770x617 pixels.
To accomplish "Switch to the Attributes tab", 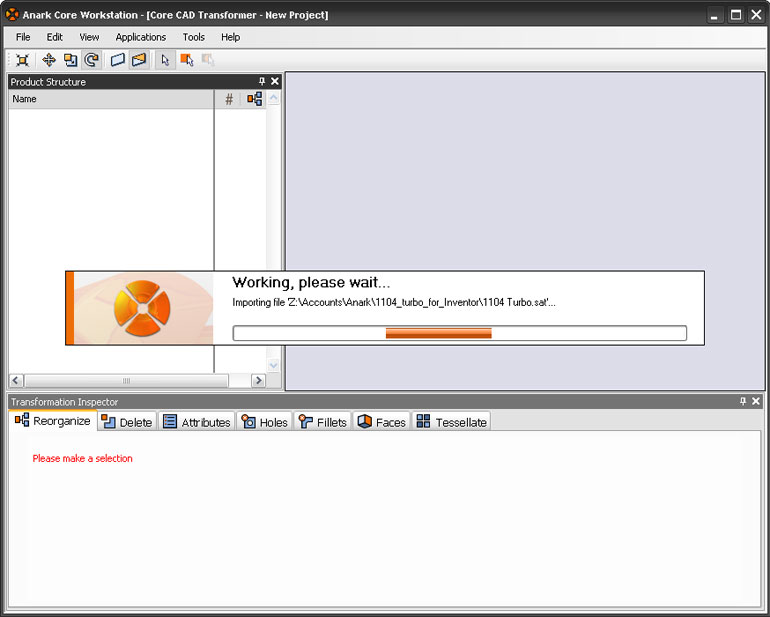I will (196, 422).
